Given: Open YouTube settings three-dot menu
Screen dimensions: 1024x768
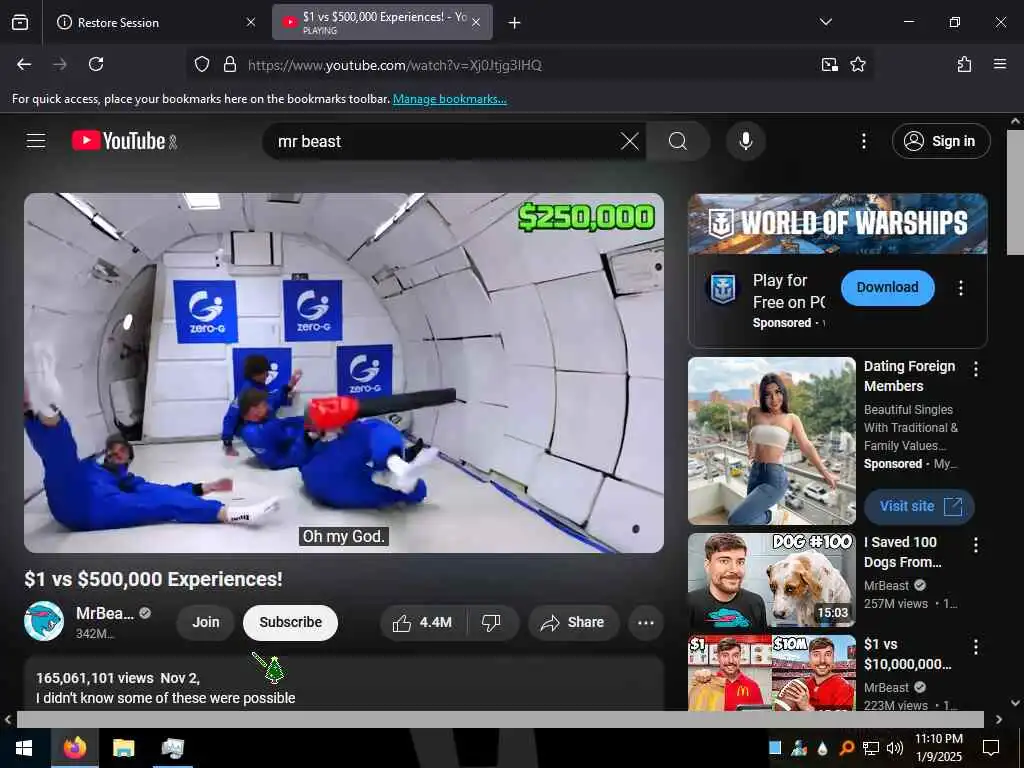Looking at the screenshot, I should click(863, 141).
